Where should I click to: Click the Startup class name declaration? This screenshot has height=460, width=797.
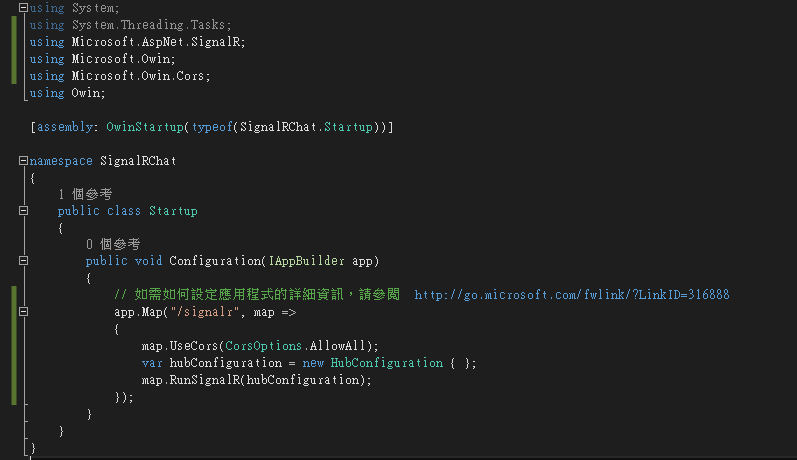tap(173, 211)
